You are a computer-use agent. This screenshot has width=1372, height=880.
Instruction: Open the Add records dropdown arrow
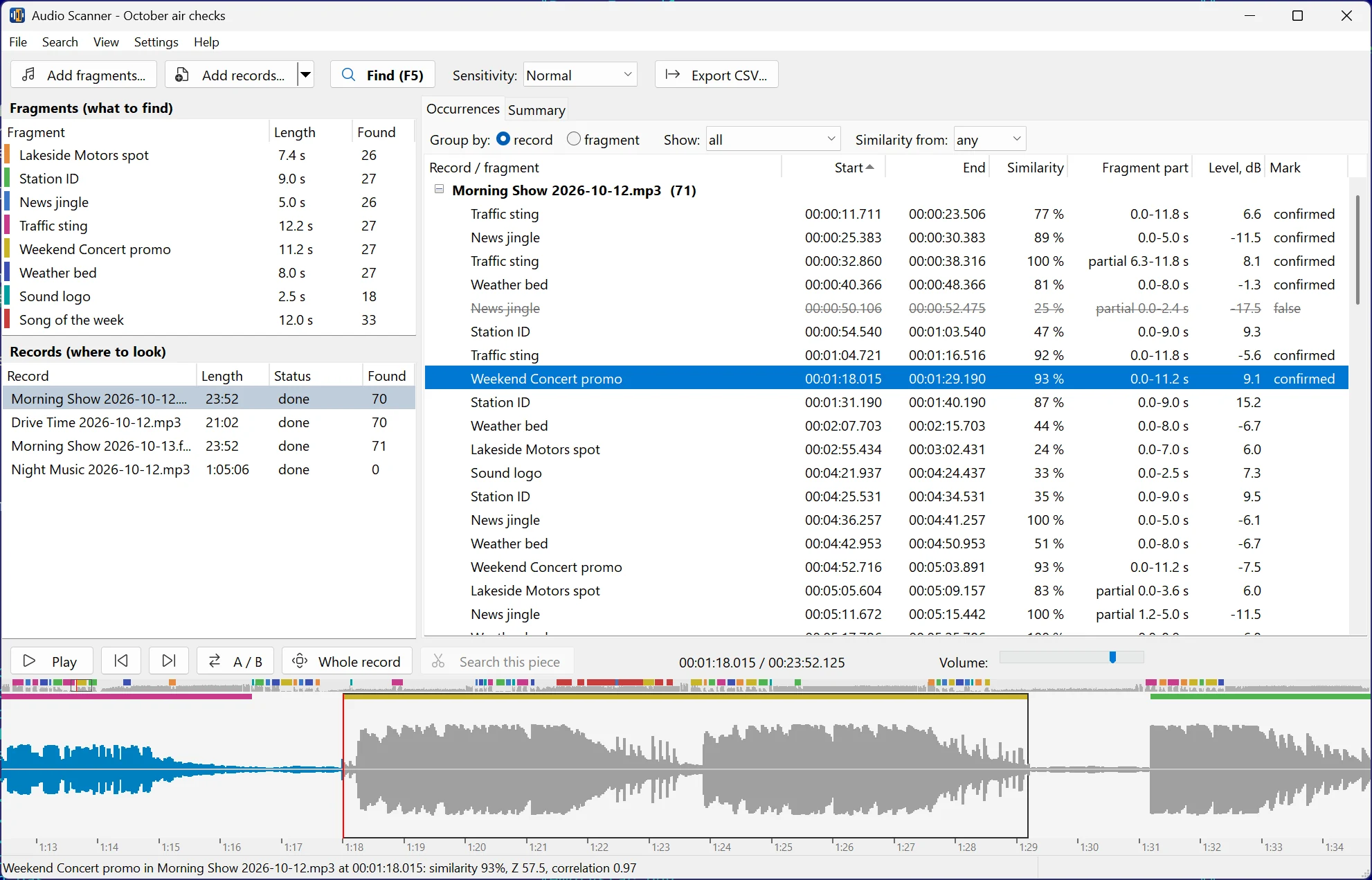305,75
